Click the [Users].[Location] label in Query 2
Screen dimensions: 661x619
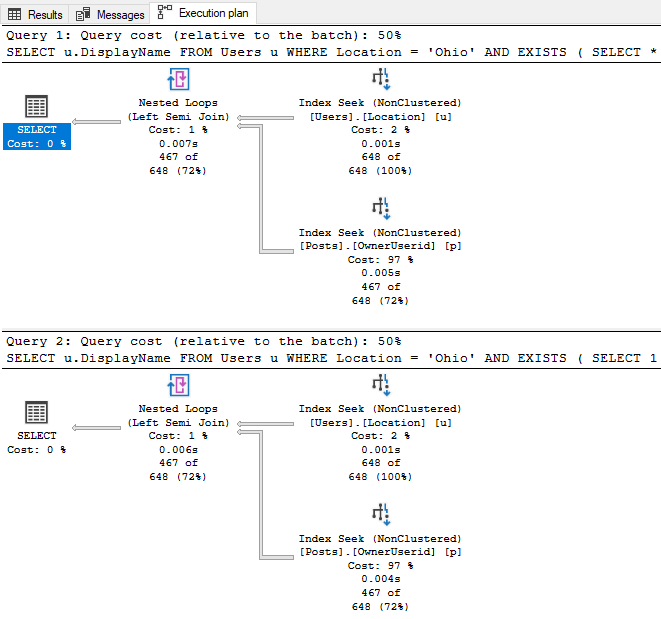pos(380,422)
